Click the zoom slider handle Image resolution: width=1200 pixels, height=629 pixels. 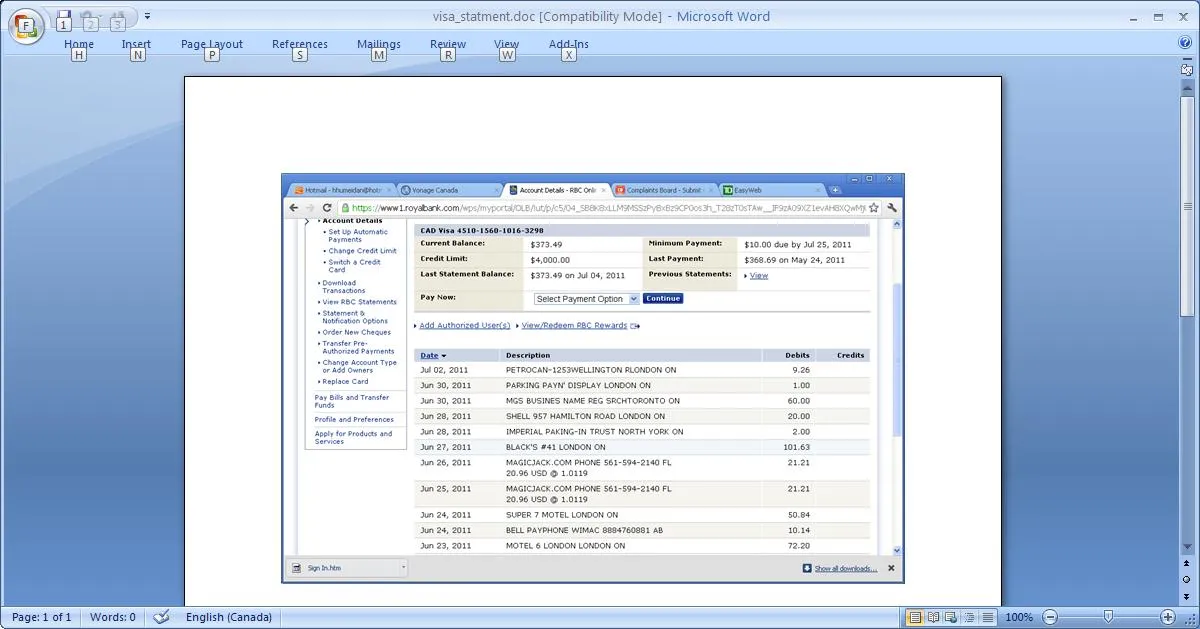[x=1108, y=617]
